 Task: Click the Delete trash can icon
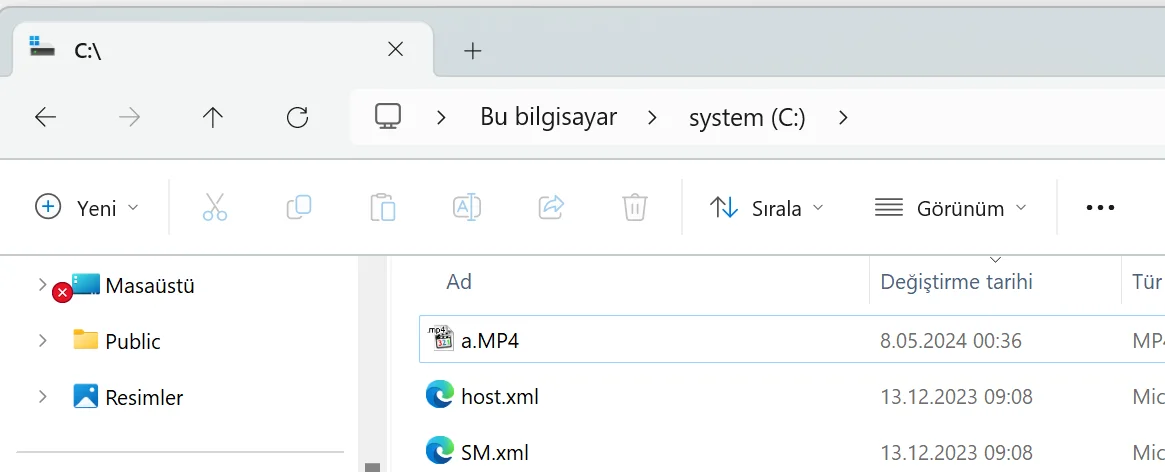pos(635,207)
